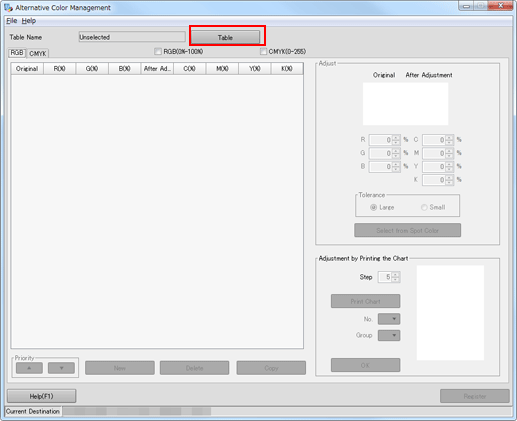Click the Alternative Color Management title bar icon
This screenshot has width=517, height=421.
tap(8, 7)
